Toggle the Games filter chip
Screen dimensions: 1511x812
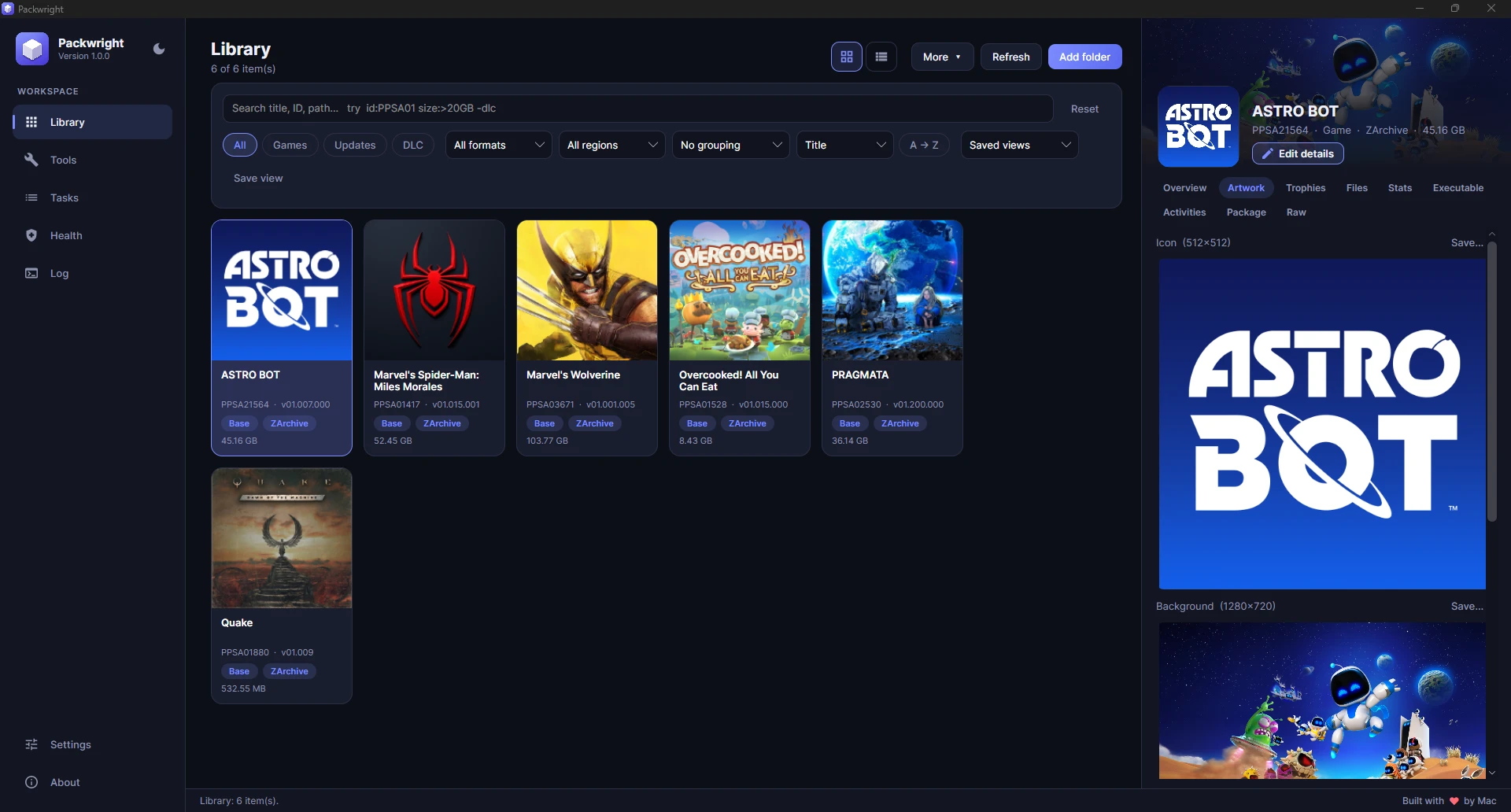(x=290, y=145)
